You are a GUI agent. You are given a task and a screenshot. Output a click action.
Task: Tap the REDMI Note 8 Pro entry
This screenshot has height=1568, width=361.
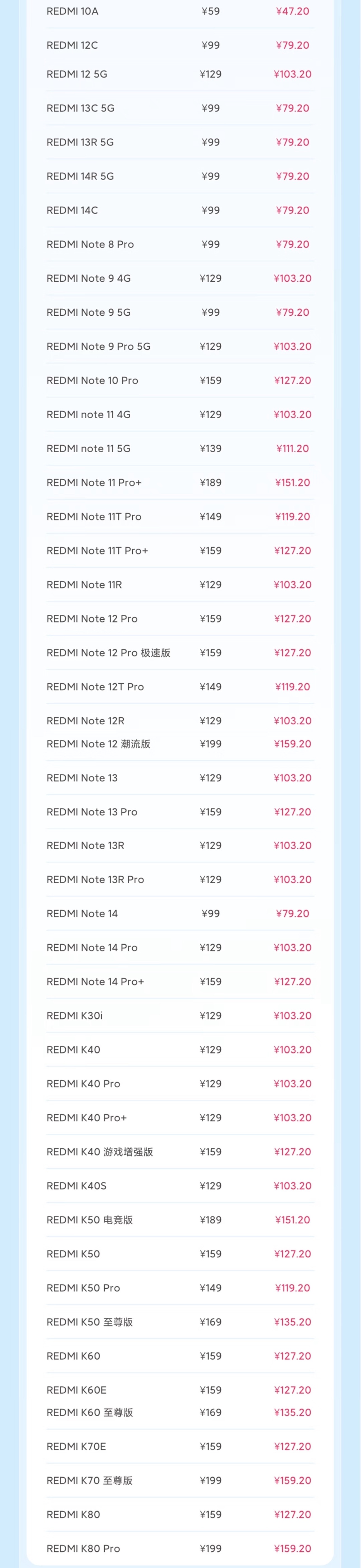[x=90, y=244]
